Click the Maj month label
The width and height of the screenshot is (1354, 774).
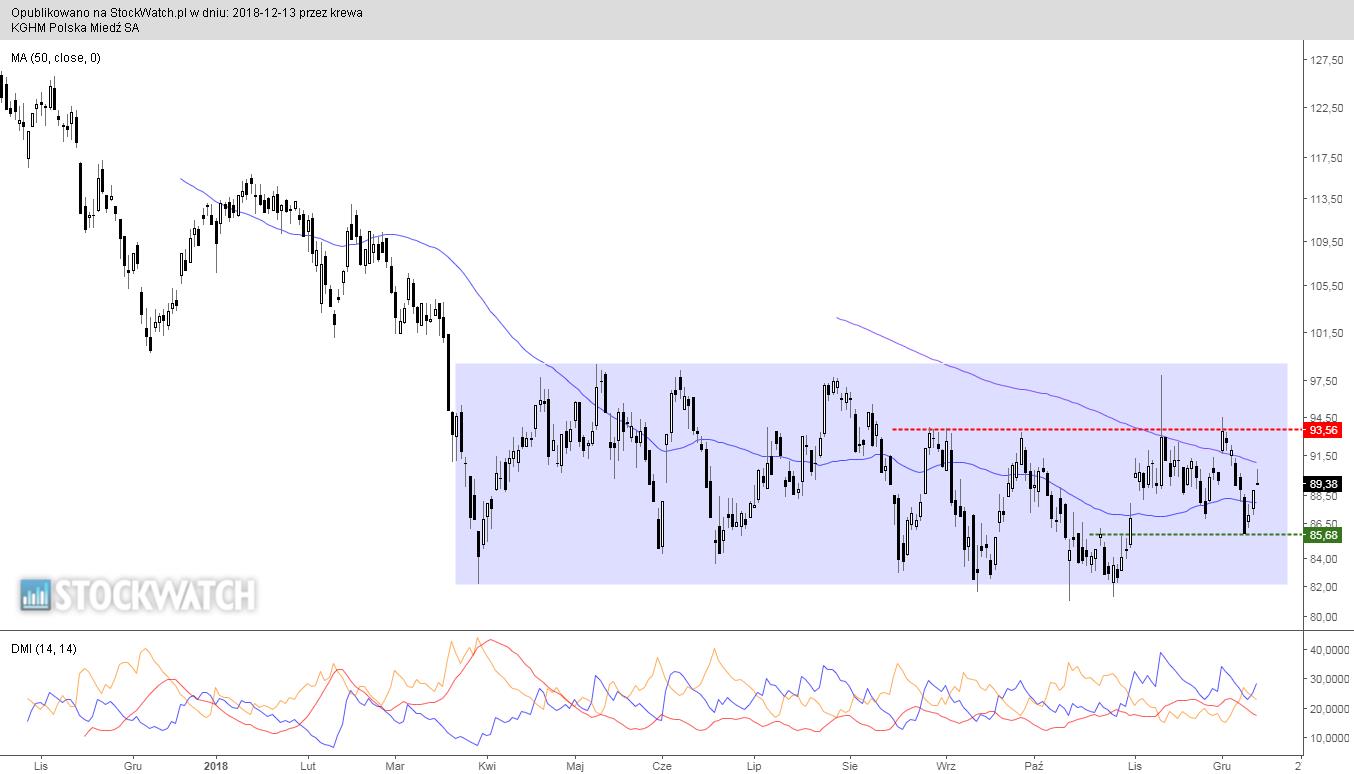pos(575,766)
